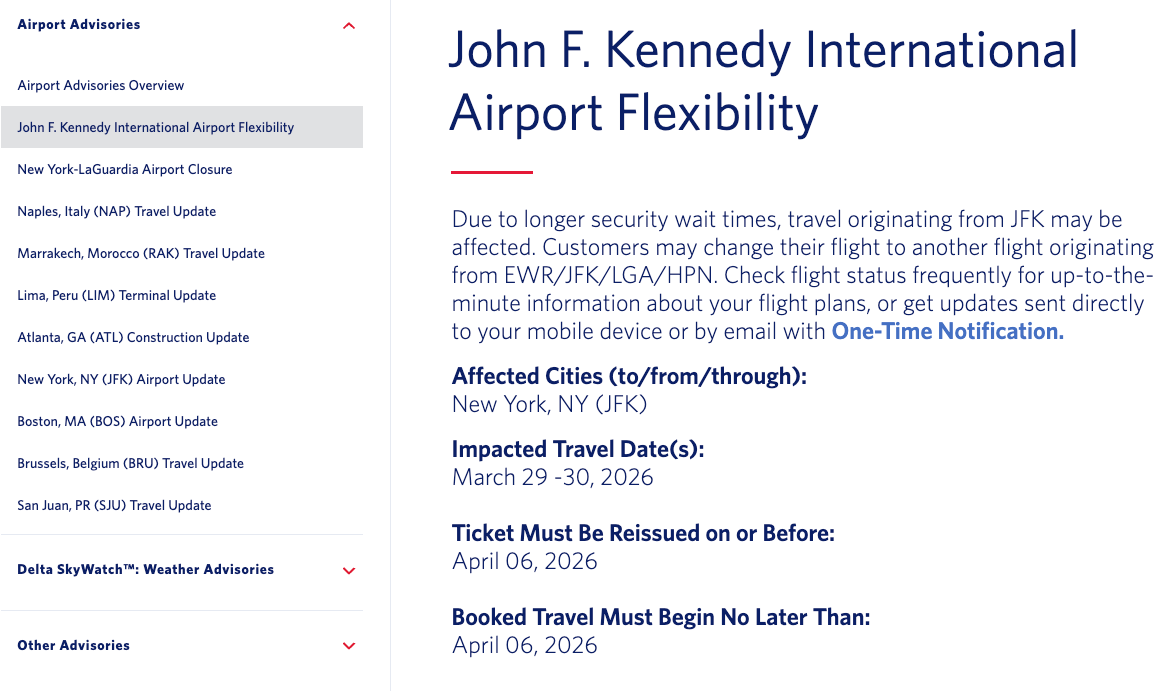
Task: Expand the Other Advisories section
Action: point(348,645)
